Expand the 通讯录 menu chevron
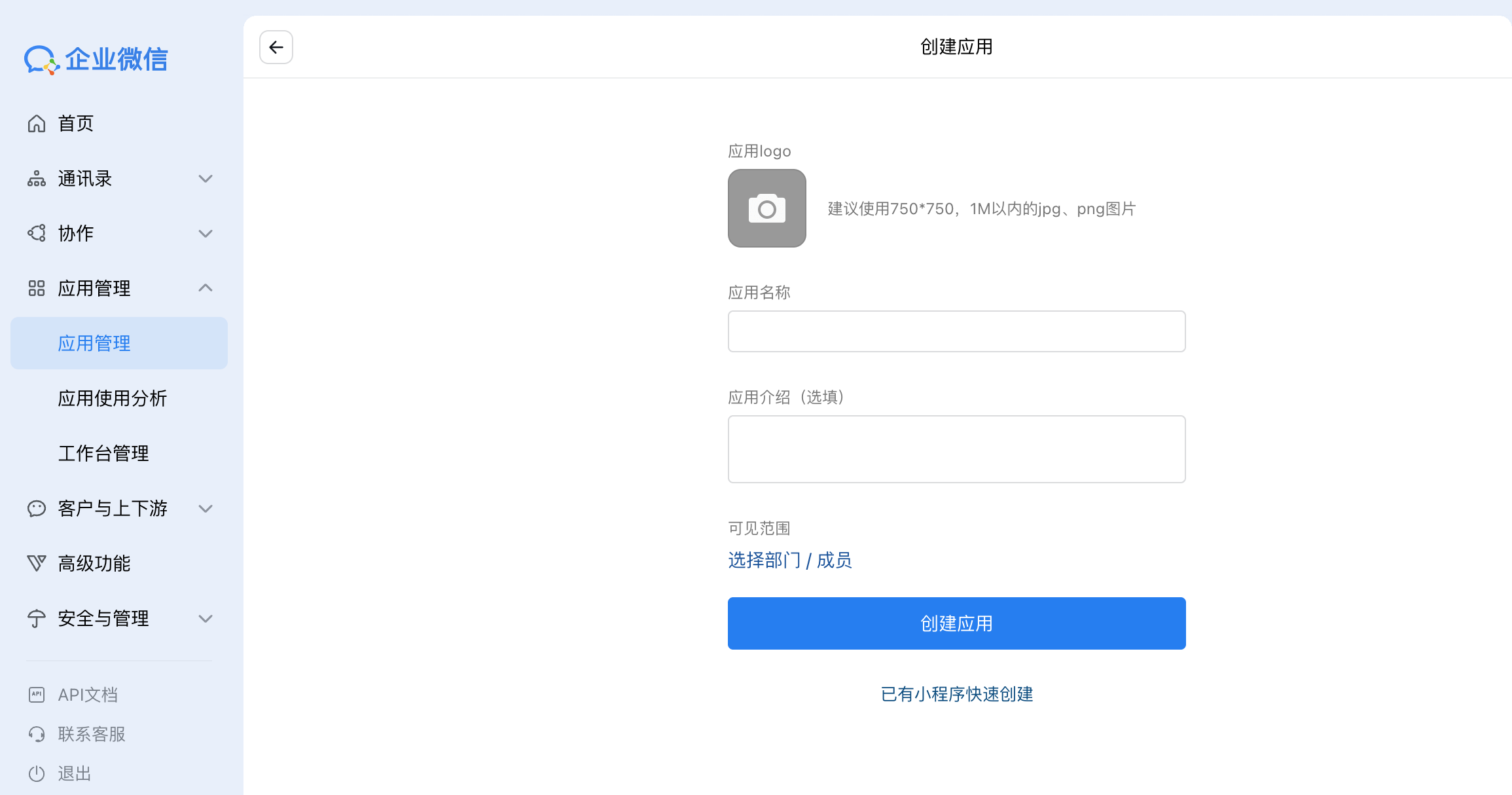This screenshot has height=795, width=1512. (x=206, y=179)
